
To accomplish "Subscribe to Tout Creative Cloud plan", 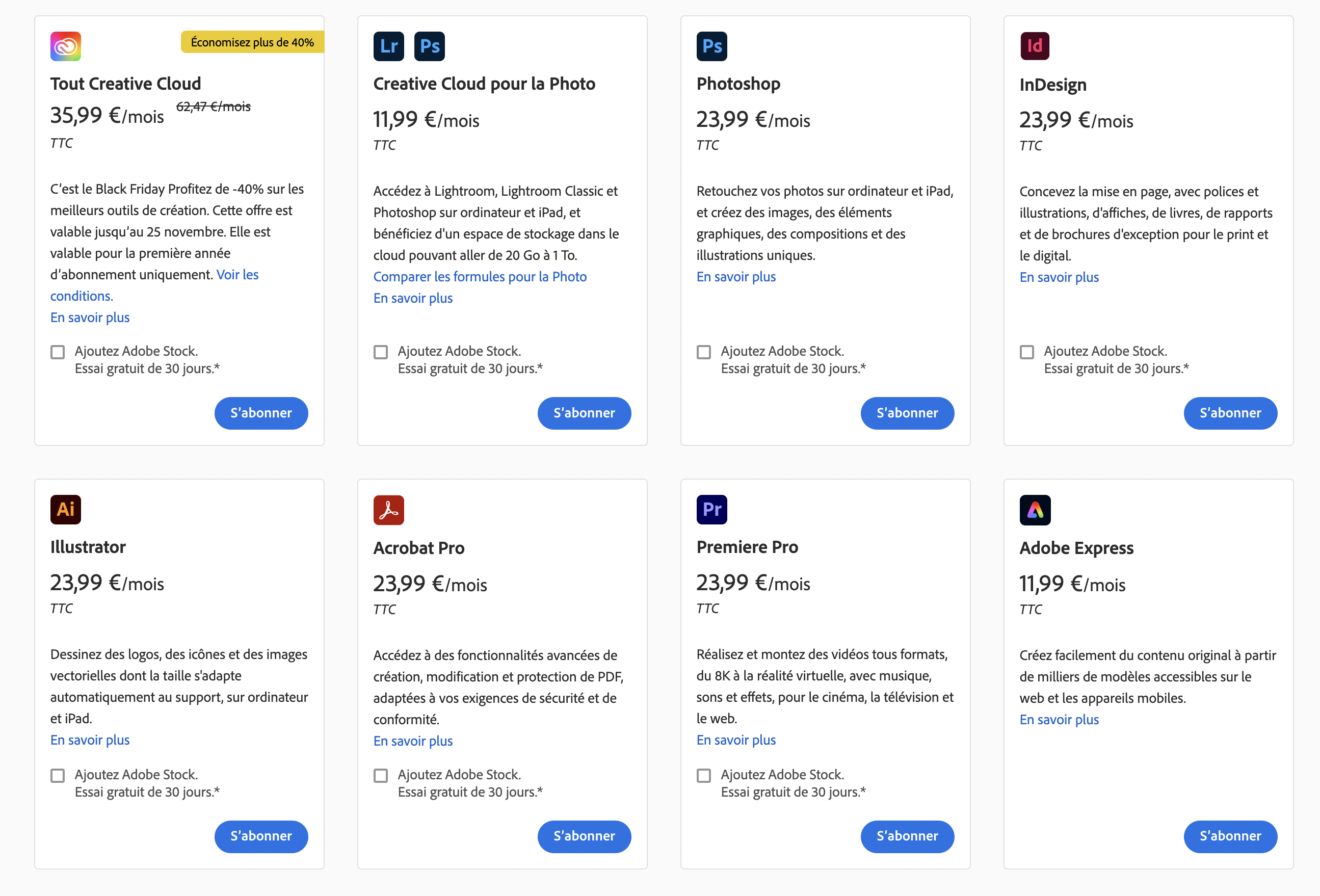I will pos(261,412).
